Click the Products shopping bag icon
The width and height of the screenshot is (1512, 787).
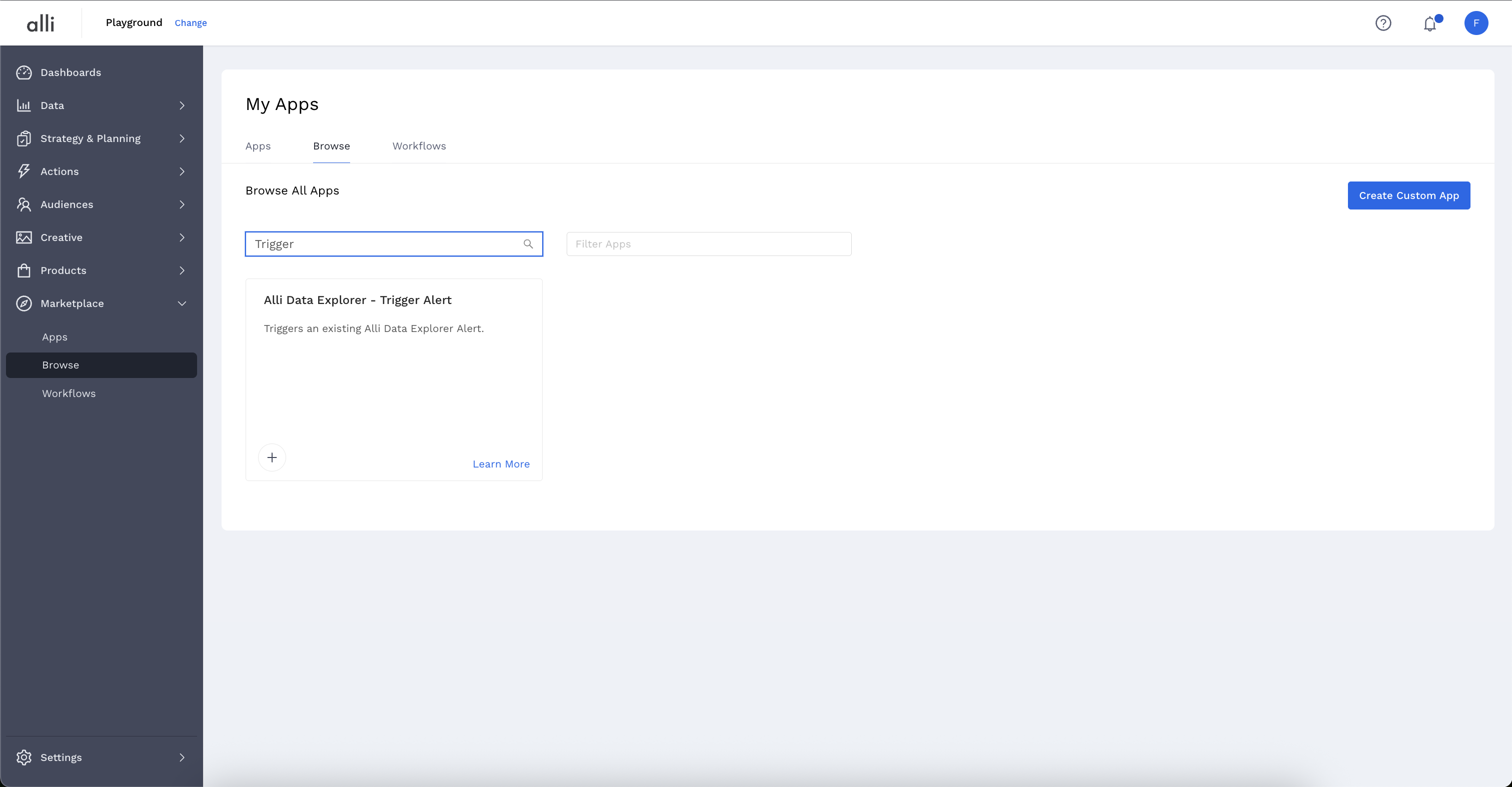[24, 270]
